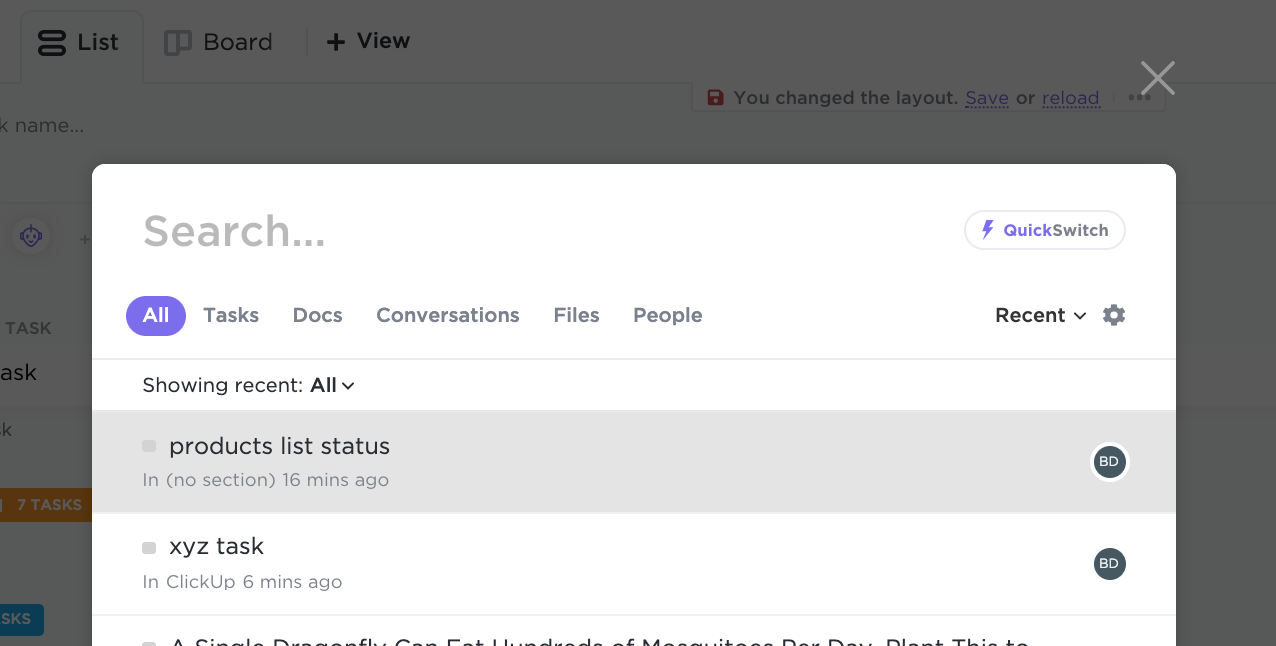
Task: Click the Save layout link
Action: pyautogui.click(x=987, y=98)
